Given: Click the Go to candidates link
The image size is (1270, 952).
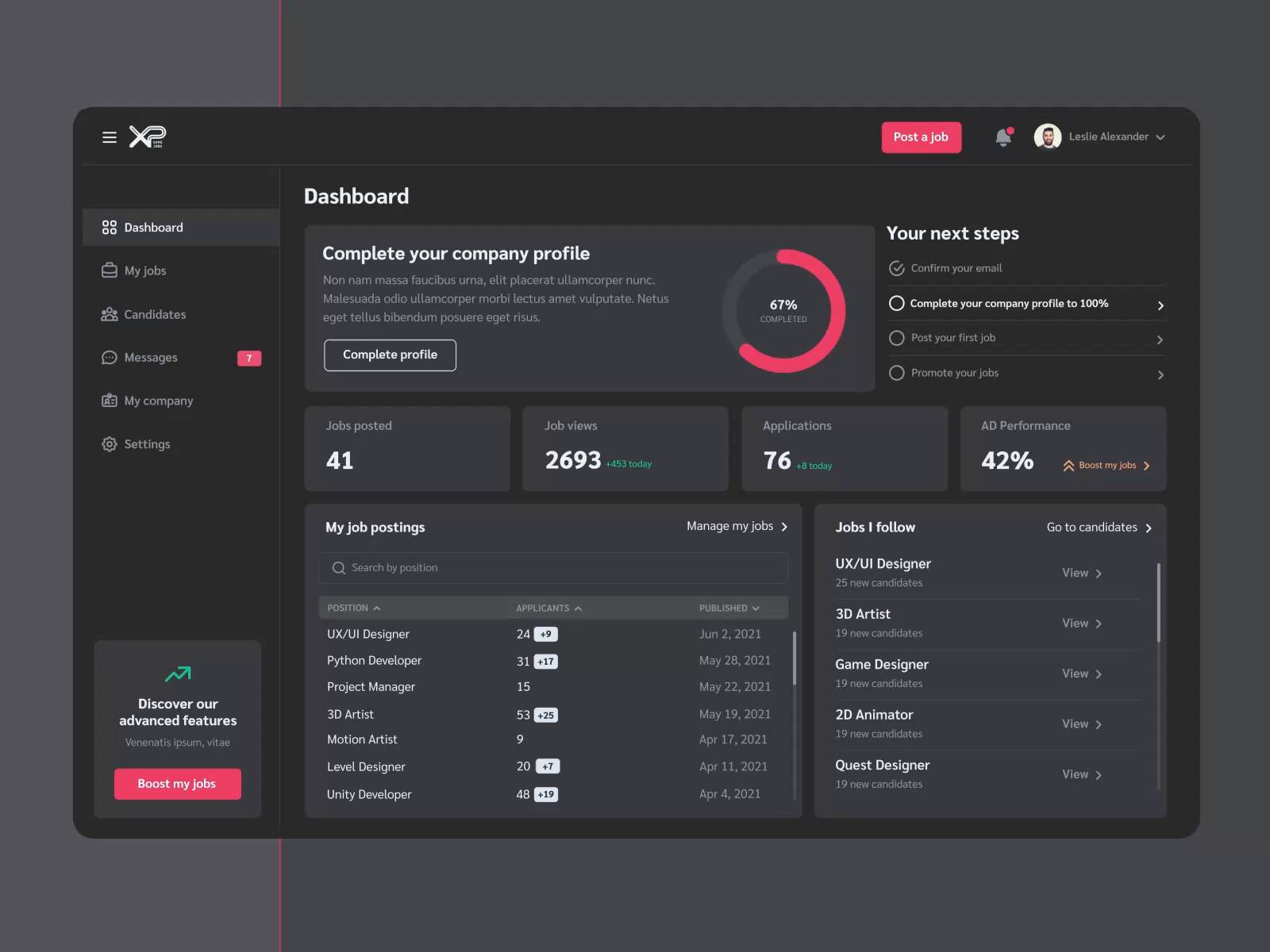Looking at the screenshot, I should click(x=1099, y=528).
